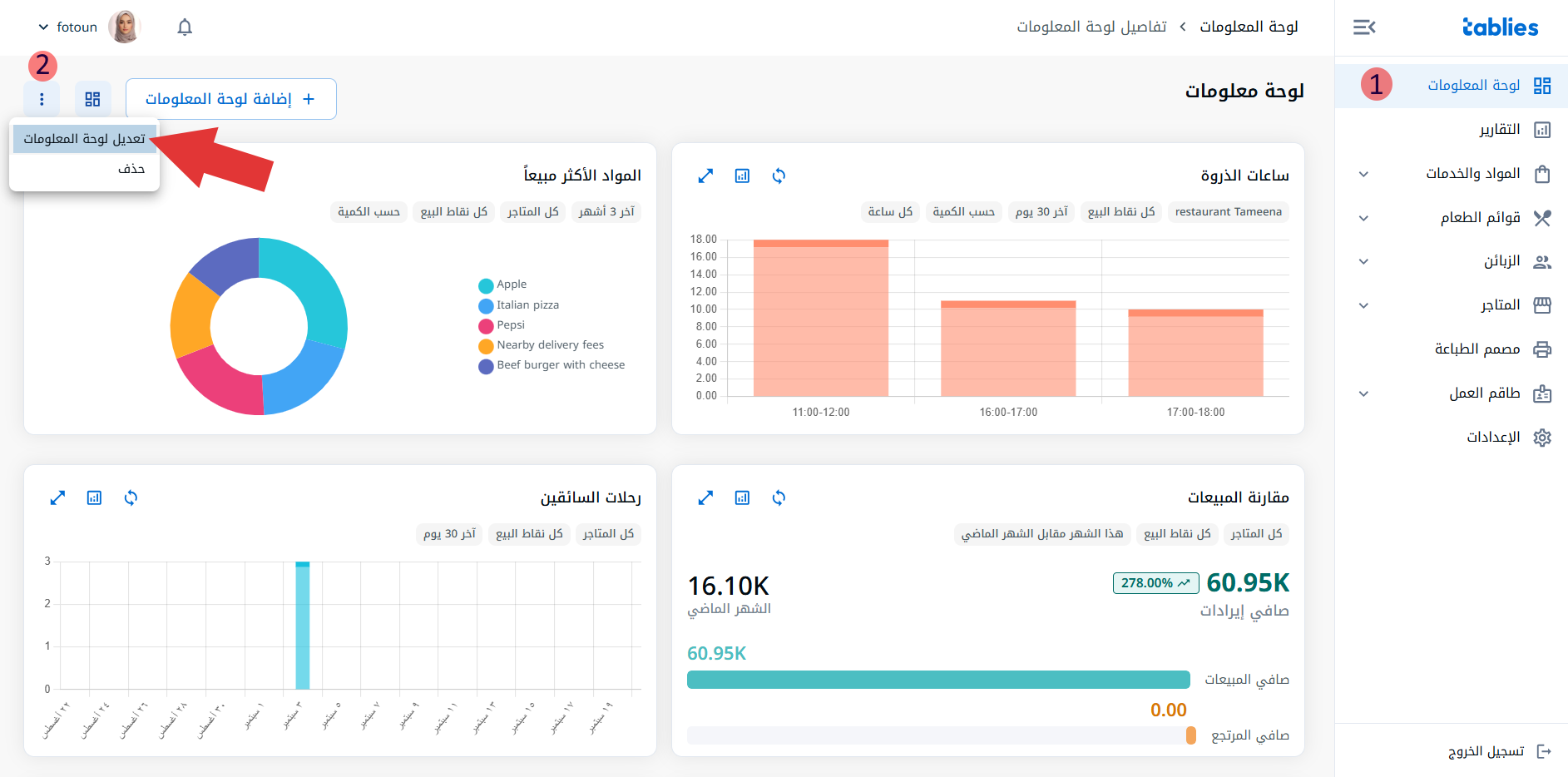1568x777 pixels.
Task: Click كل ساعة filter chip
Action: tap(890, 212)
